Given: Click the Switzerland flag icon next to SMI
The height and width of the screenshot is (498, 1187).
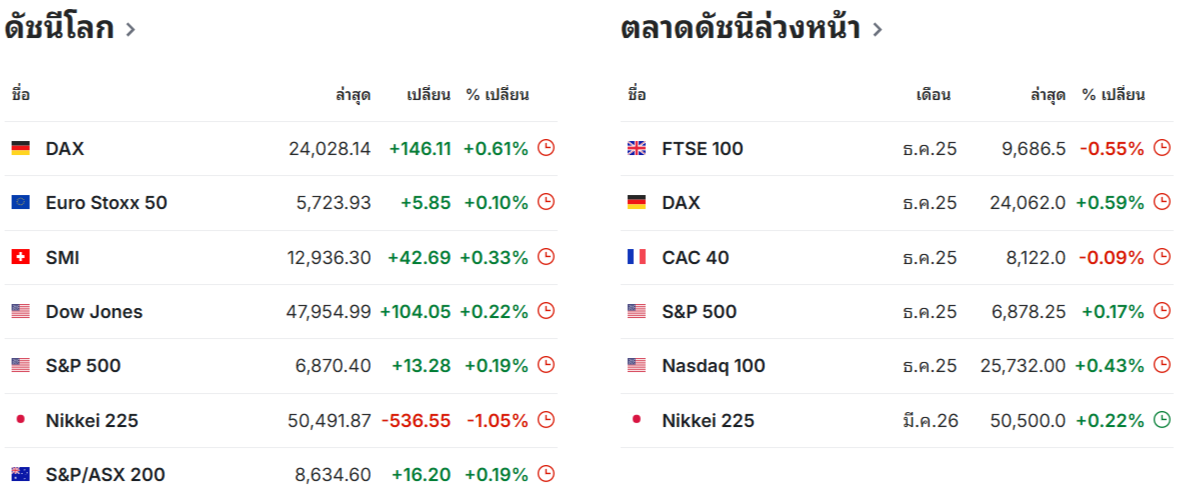Looking at the screenshot, I should (x=20, y=258).
